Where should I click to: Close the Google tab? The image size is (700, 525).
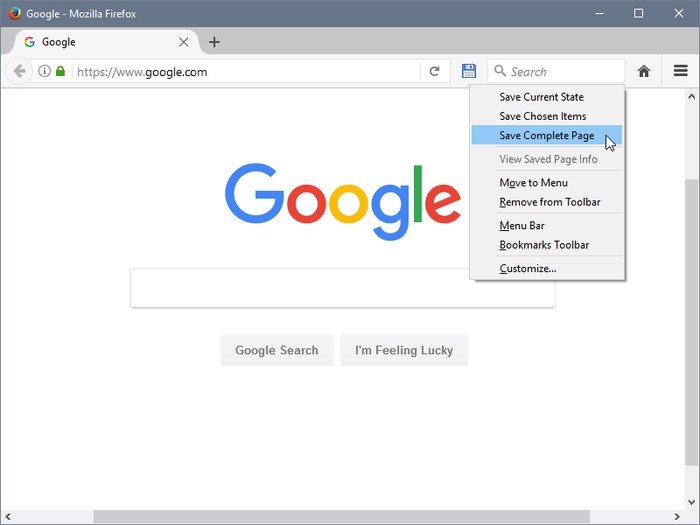pos(183,42)
